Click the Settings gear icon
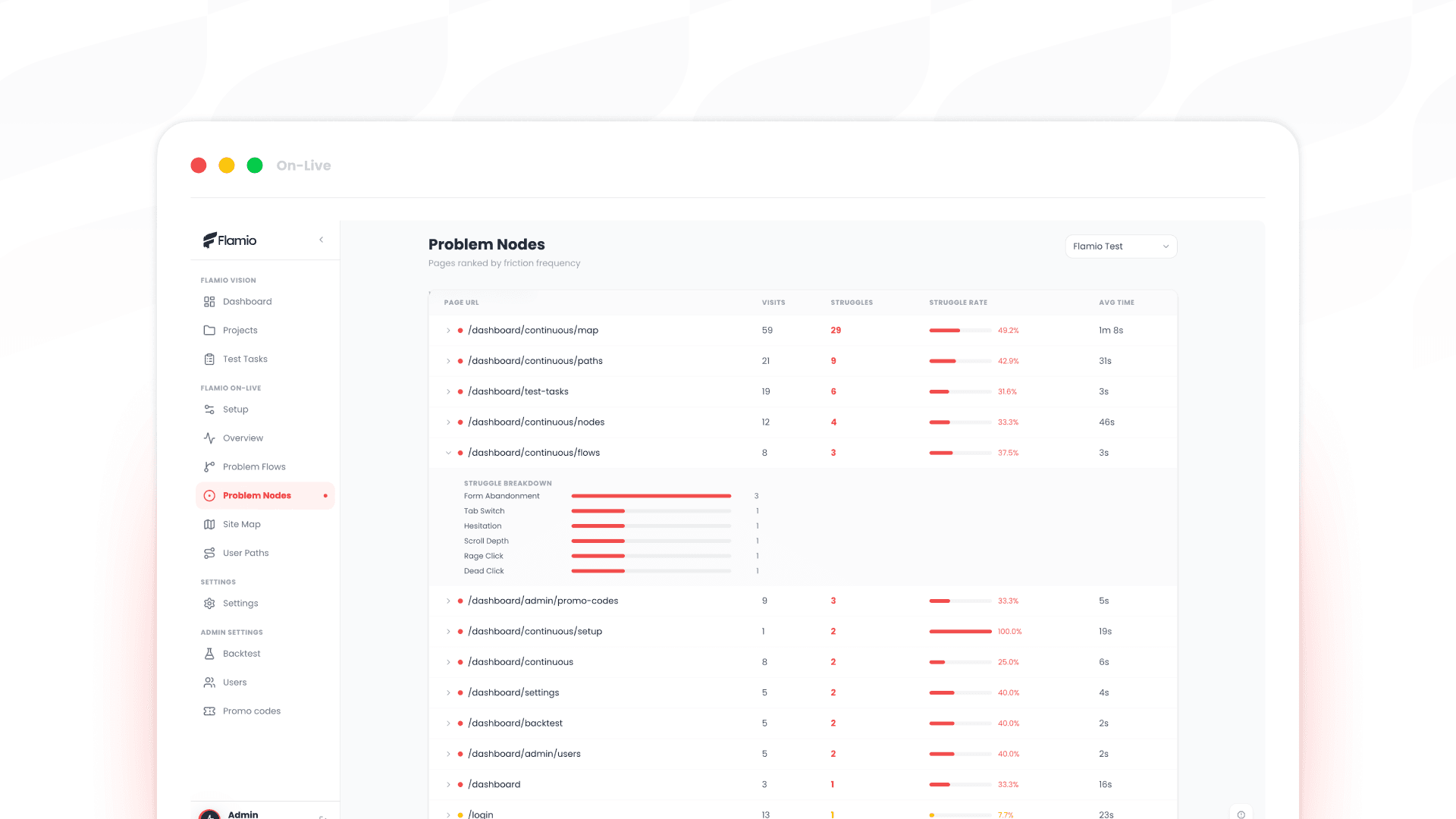1456x819 pixels. [x=209, y=604]
